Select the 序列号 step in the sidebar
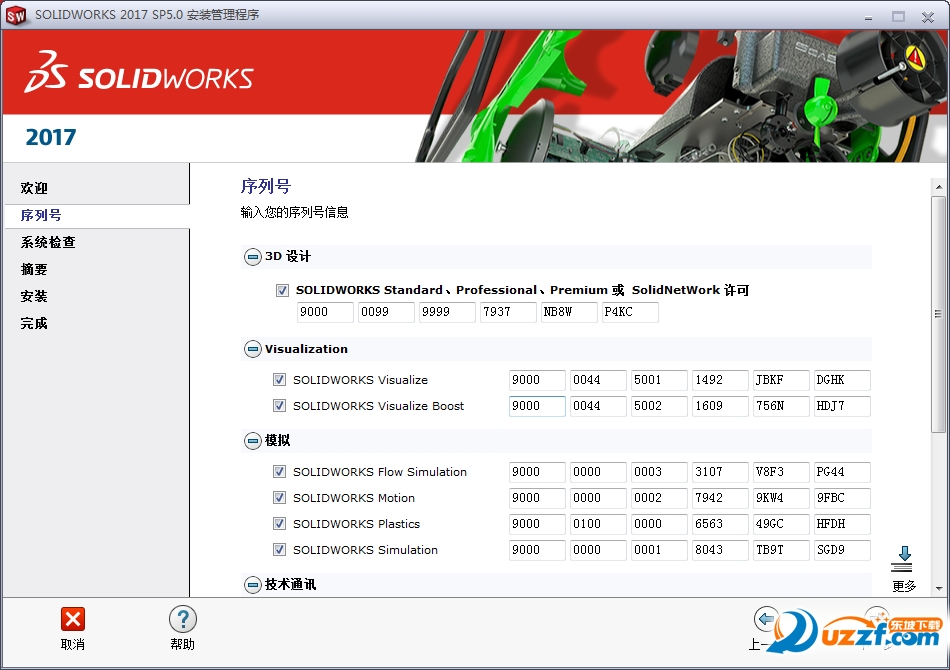This screenshot has height=670, width=950. 41,215
